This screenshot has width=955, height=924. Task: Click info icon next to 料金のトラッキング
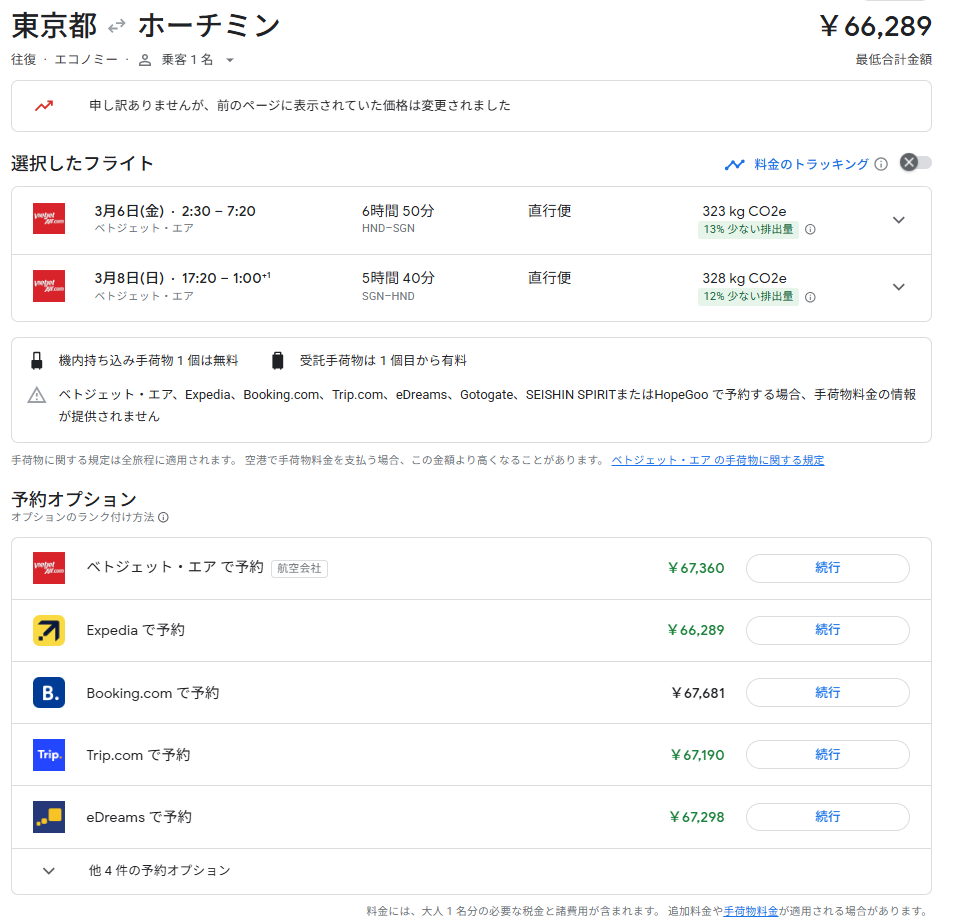coord(881,164)
